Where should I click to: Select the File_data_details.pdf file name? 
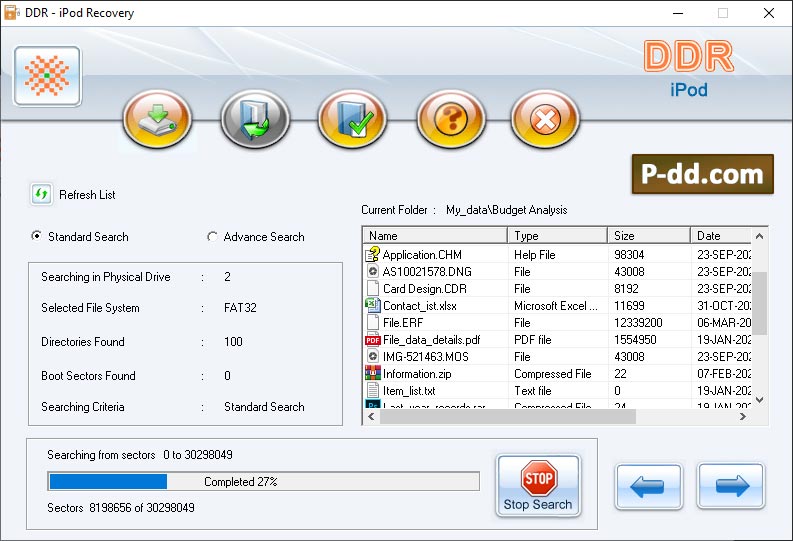coord(432,340)
